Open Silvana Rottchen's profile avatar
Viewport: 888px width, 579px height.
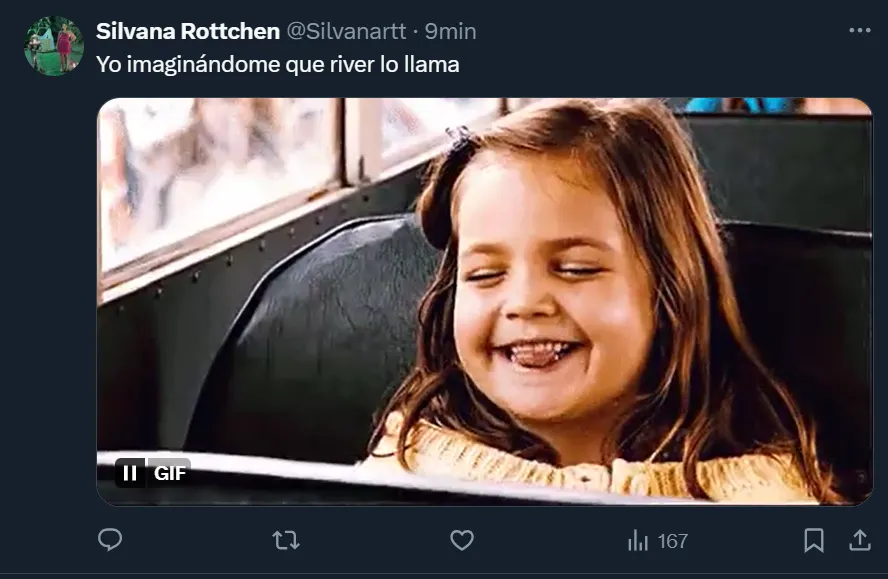pyautogui.click(x=54, y=46)
